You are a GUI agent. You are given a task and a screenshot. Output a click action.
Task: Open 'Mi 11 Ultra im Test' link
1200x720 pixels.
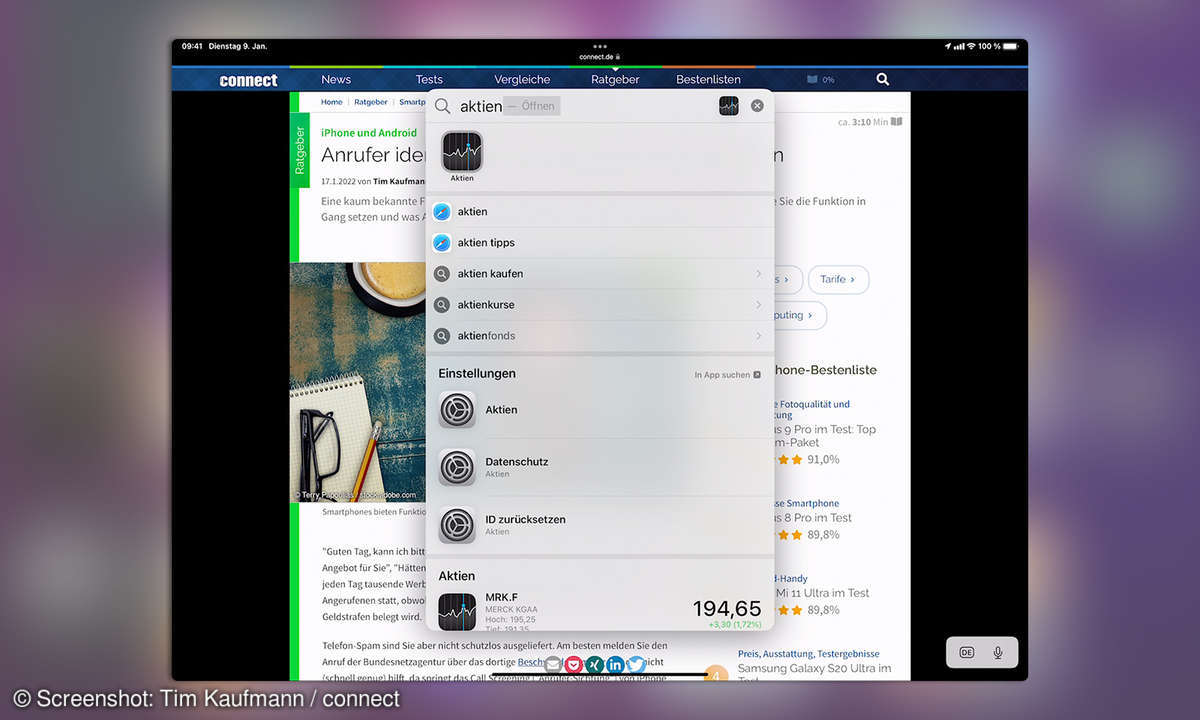[822, 593]
